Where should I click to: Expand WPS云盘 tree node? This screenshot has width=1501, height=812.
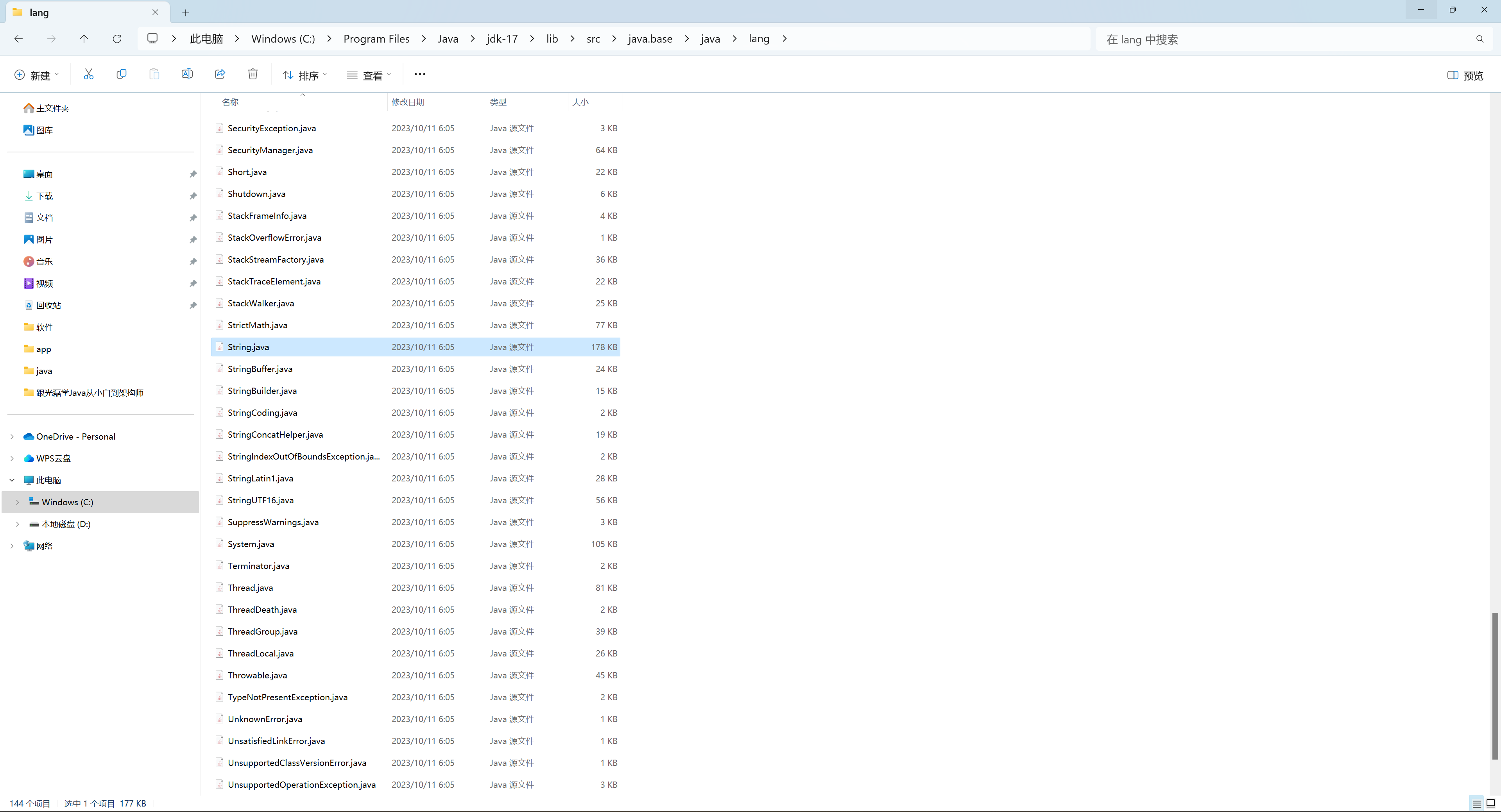pos(12,458)
